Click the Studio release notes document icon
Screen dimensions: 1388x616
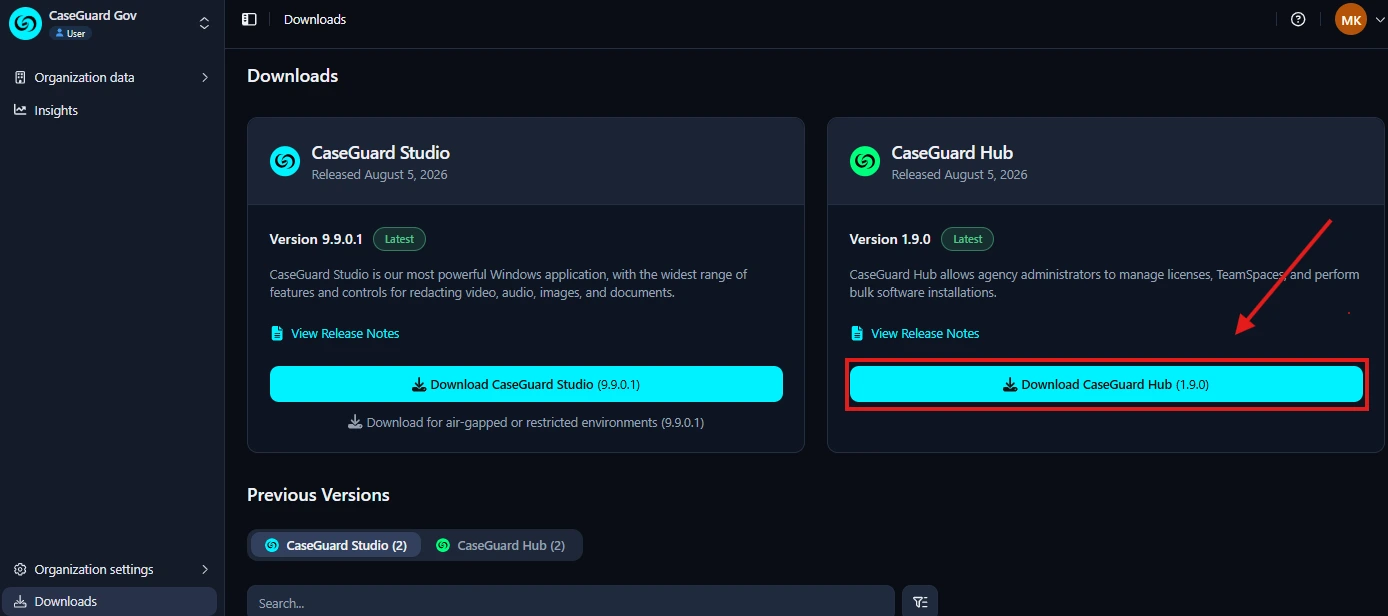tap(277, 333)
